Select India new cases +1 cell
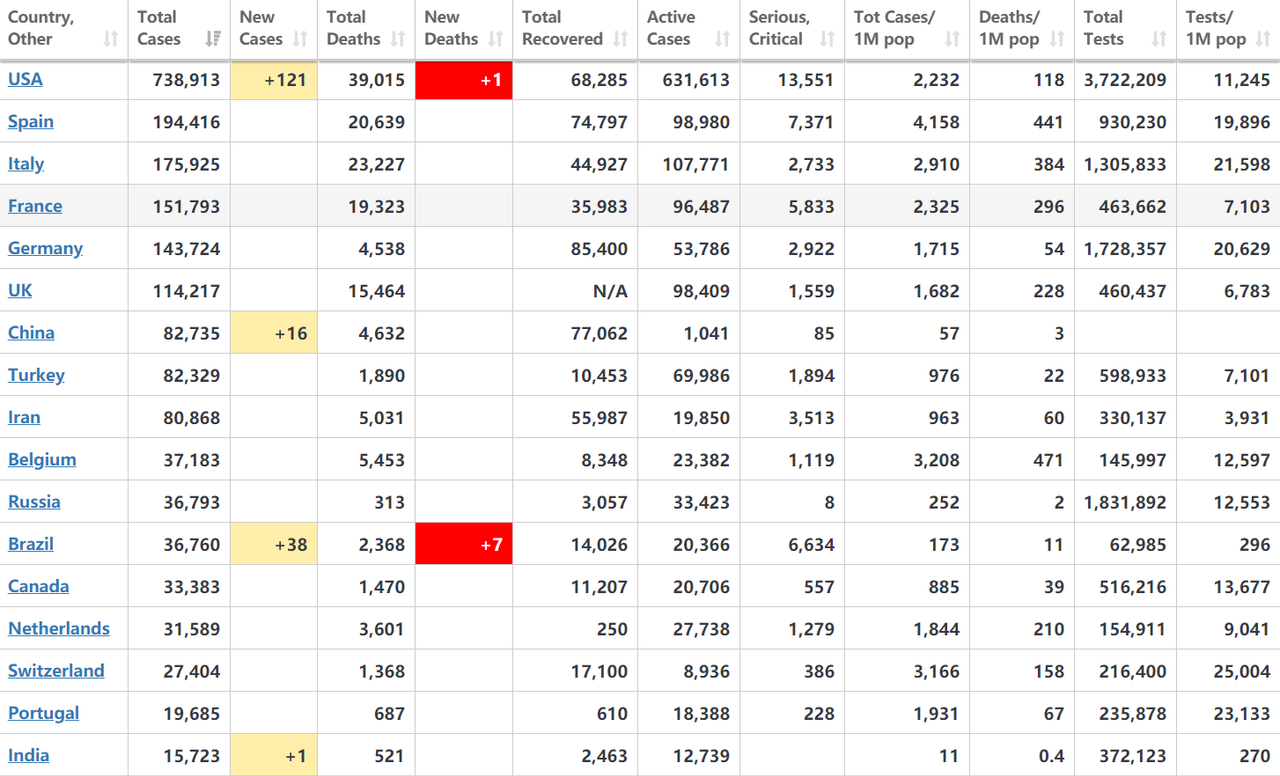 tap(274, 756)
